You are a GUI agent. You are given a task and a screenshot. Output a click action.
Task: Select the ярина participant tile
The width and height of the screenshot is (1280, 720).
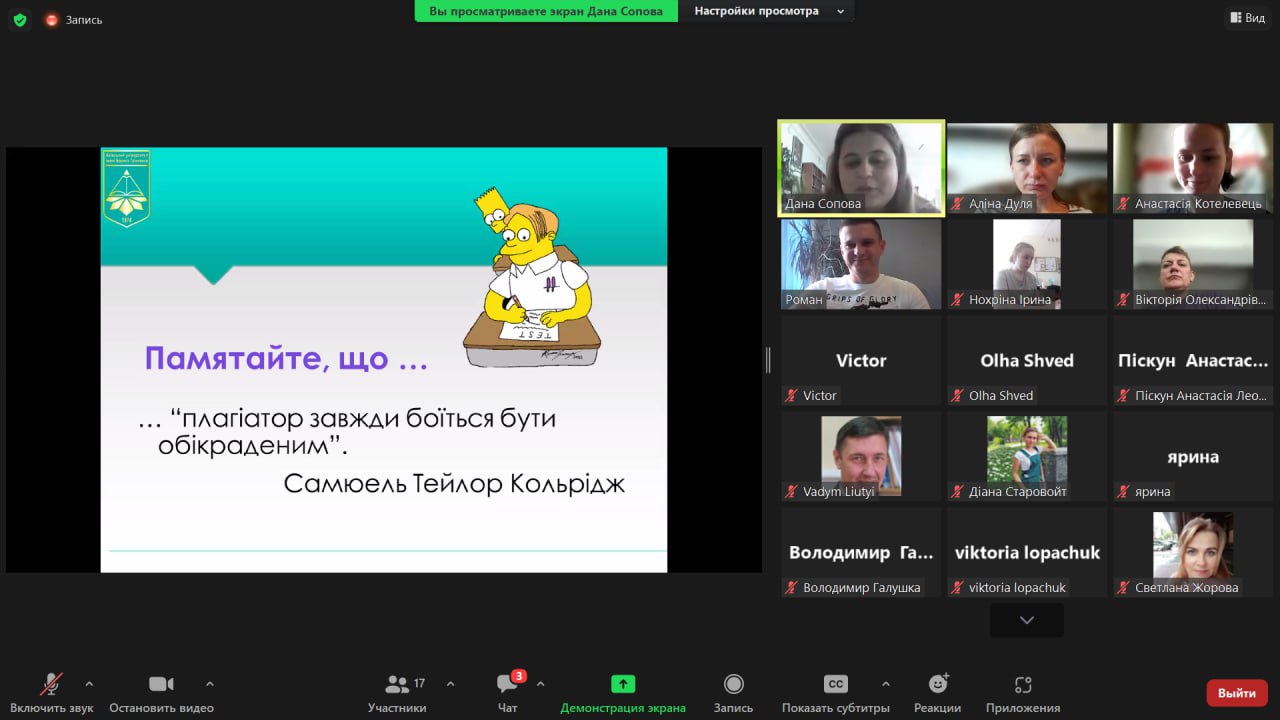coord(1193,456)
